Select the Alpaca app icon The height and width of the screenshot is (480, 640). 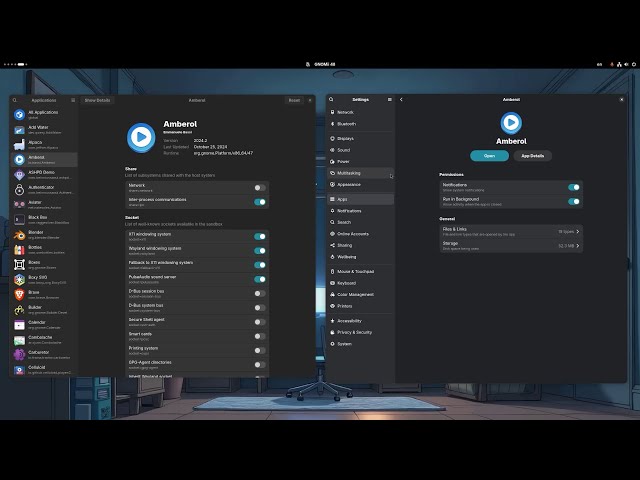[19, 144]
